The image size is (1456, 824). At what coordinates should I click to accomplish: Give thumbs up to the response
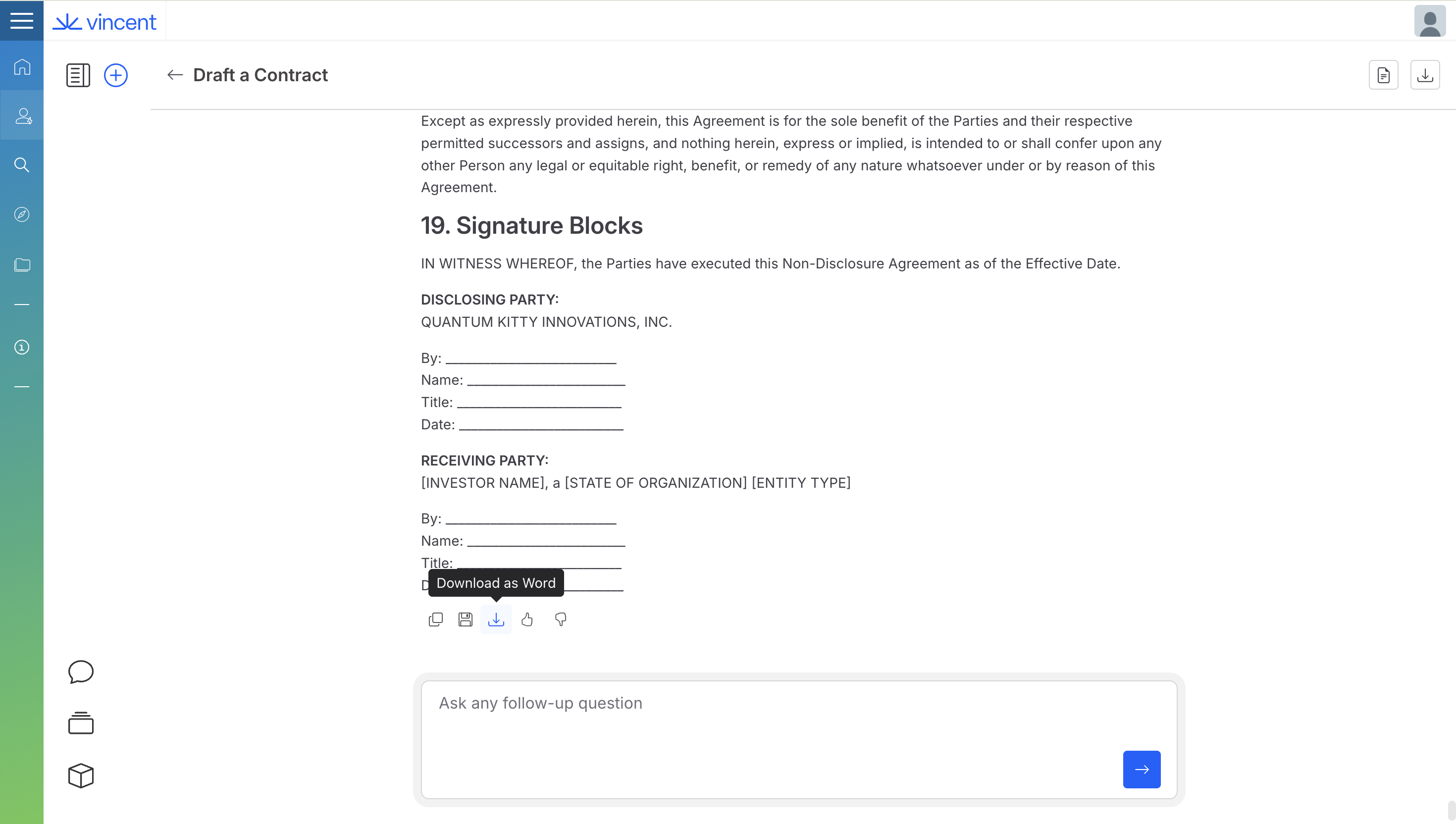point(527,619)
